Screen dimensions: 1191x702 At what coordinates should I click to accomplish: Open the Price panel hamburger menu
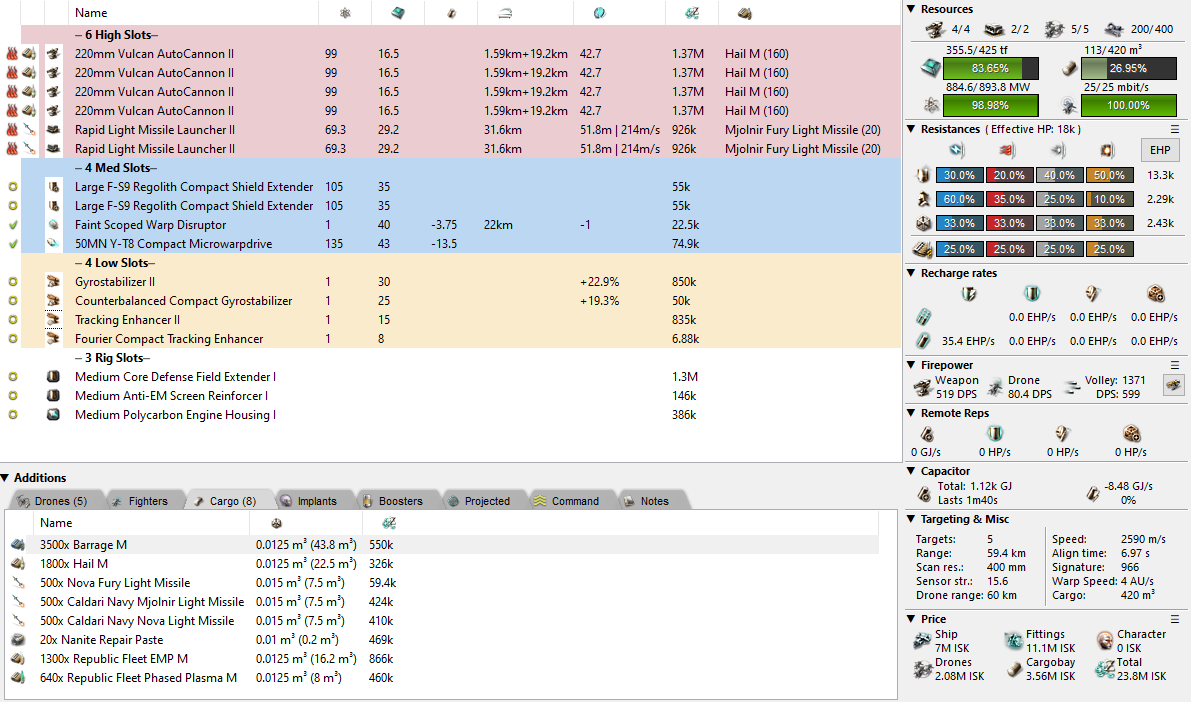pyautogui.click(x=1175, y=619)
